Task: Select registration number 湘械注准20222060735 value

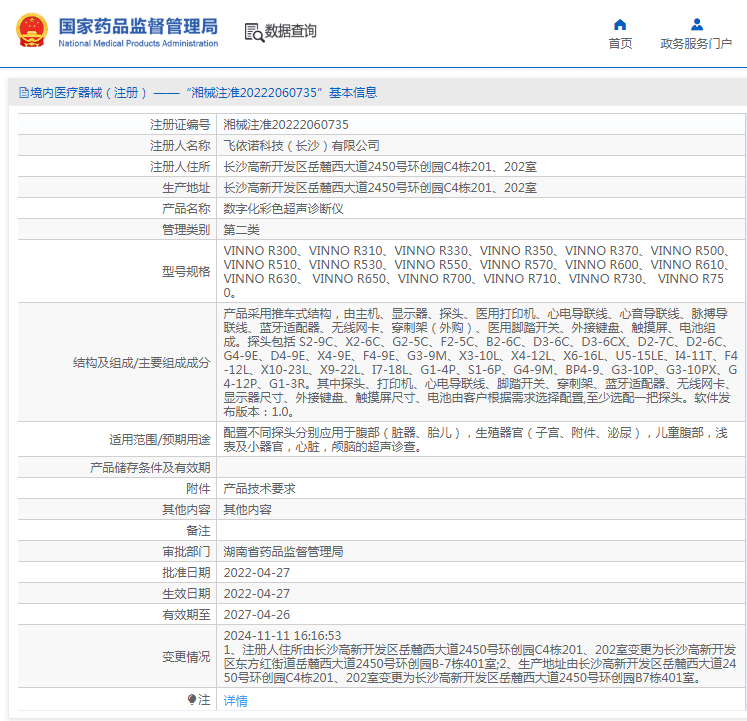Action: (286, 125)
